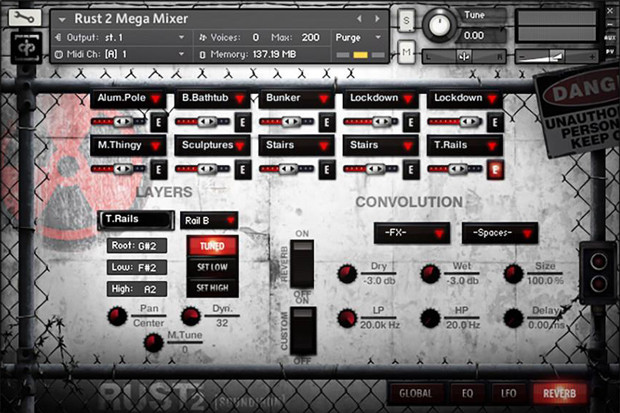Mute the instrument with M button

click(406, 51)
